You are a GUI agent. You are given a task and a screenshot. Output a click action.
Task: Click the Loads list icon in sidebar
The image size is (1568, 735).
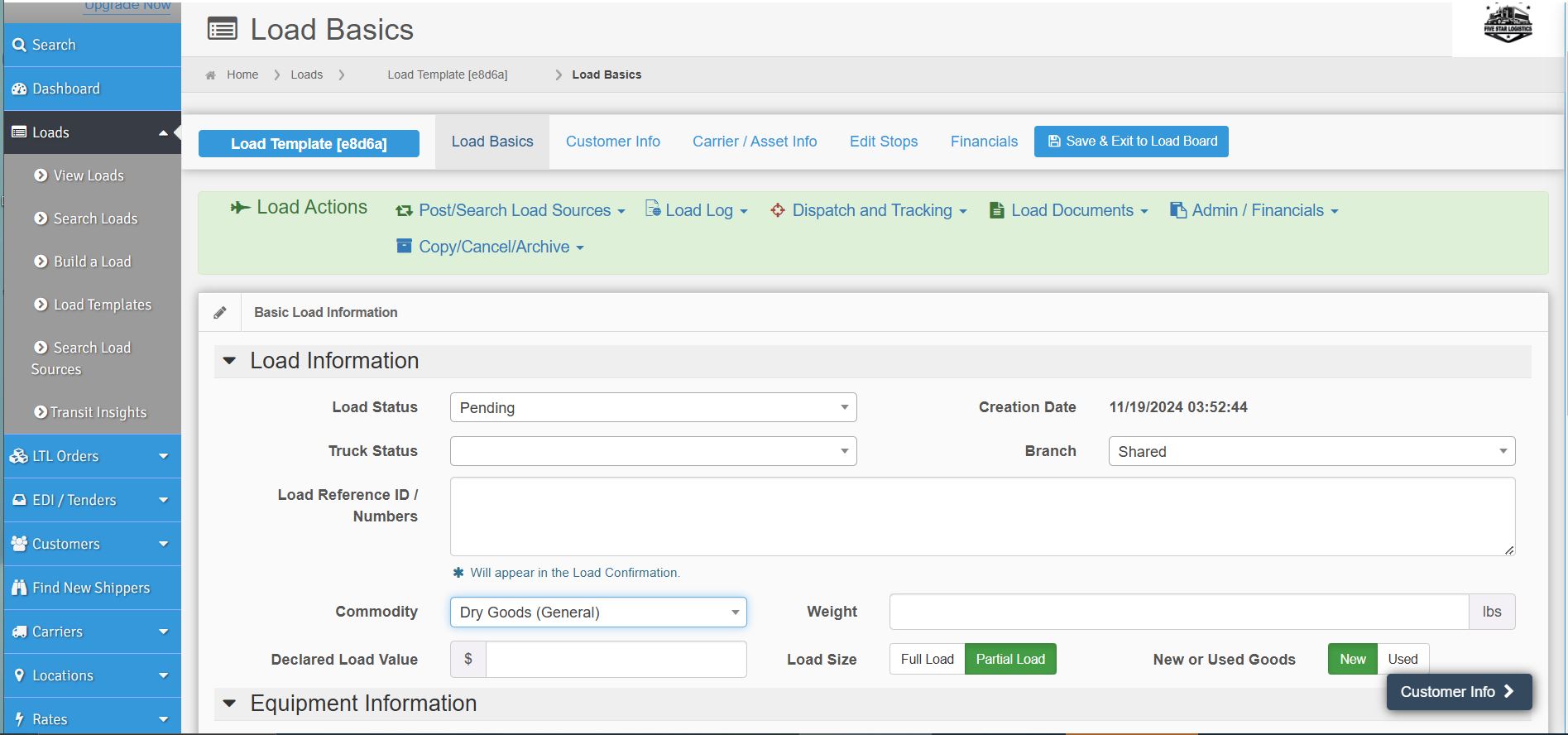19,132
